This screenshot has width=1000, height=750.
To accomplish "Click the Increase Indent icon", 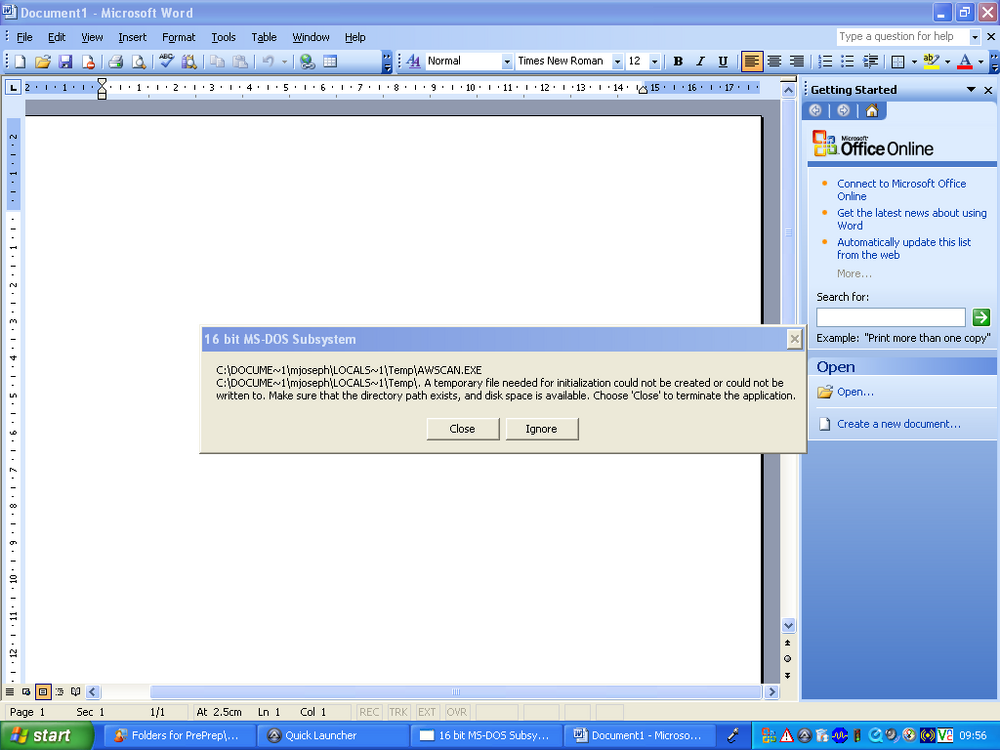I will [x=870, y=61].
